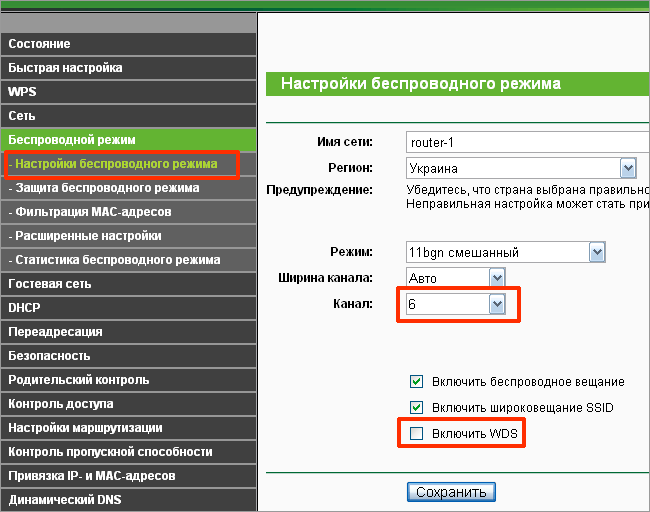The width and height of the screenshot is (650, 512).
Task: Select the WPS menu item
Action: 128,92
